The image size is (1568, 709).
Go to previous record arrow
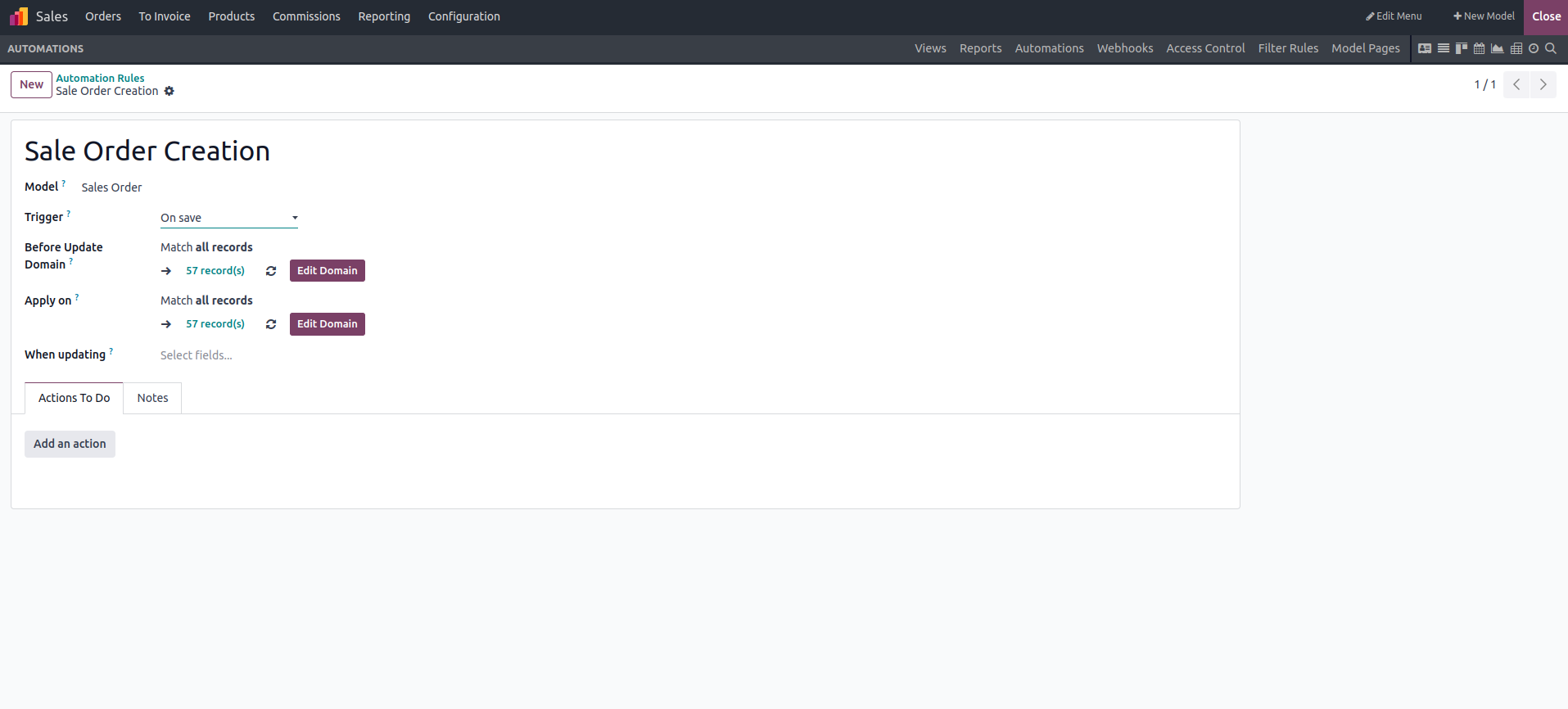(x=1516, y=84)
